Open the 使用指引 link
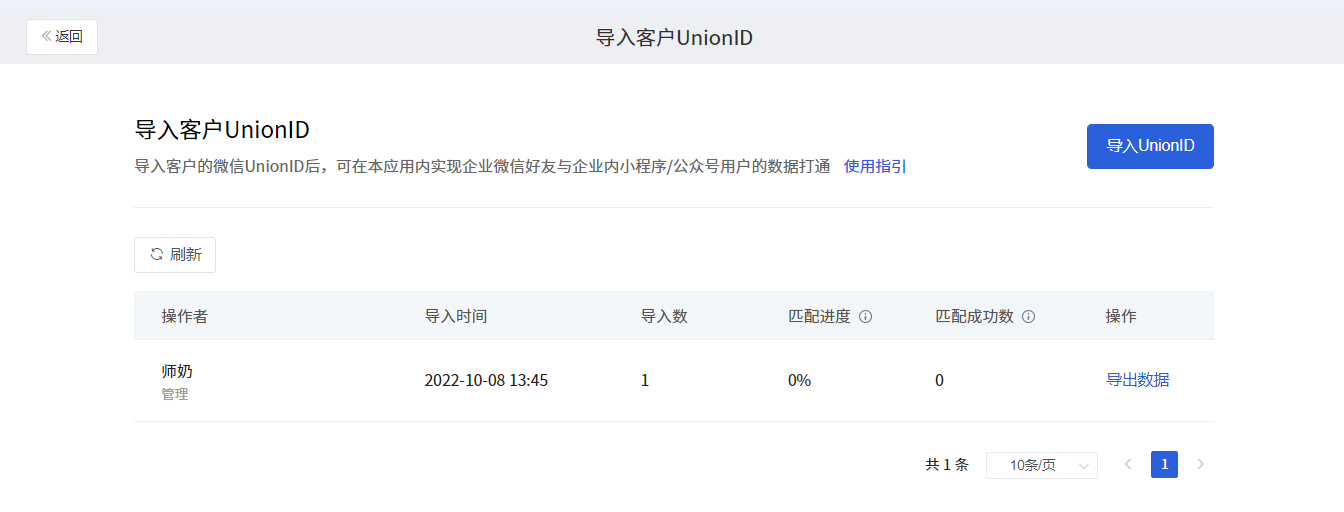This screenshot has width=1344, height=512. [x=875, y=167]
